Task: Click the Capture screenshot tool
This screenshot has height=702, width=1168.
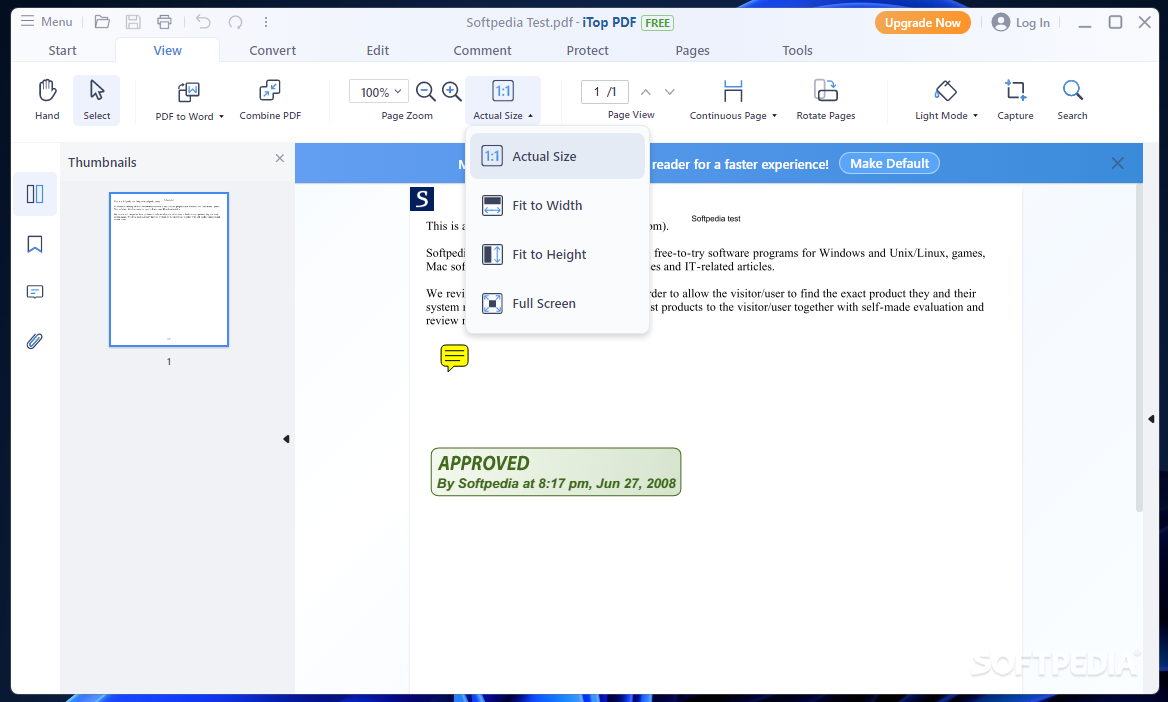Action: [x=1015, y=99]
